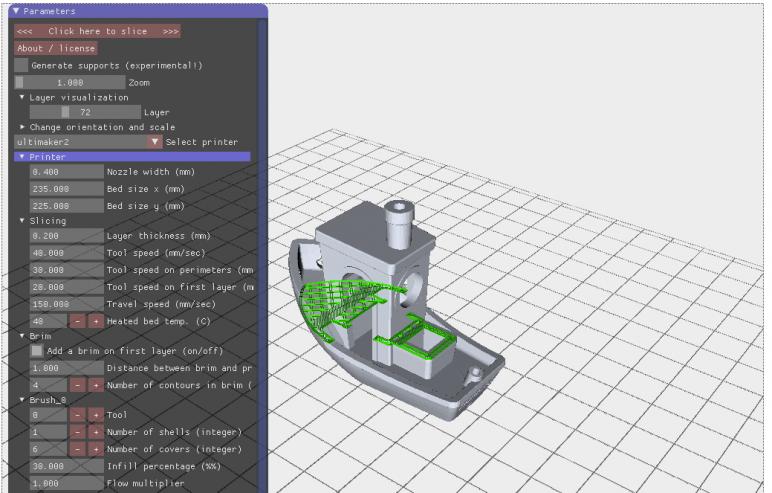
Task: Click the Zoom slider
Action: (70, 82)
